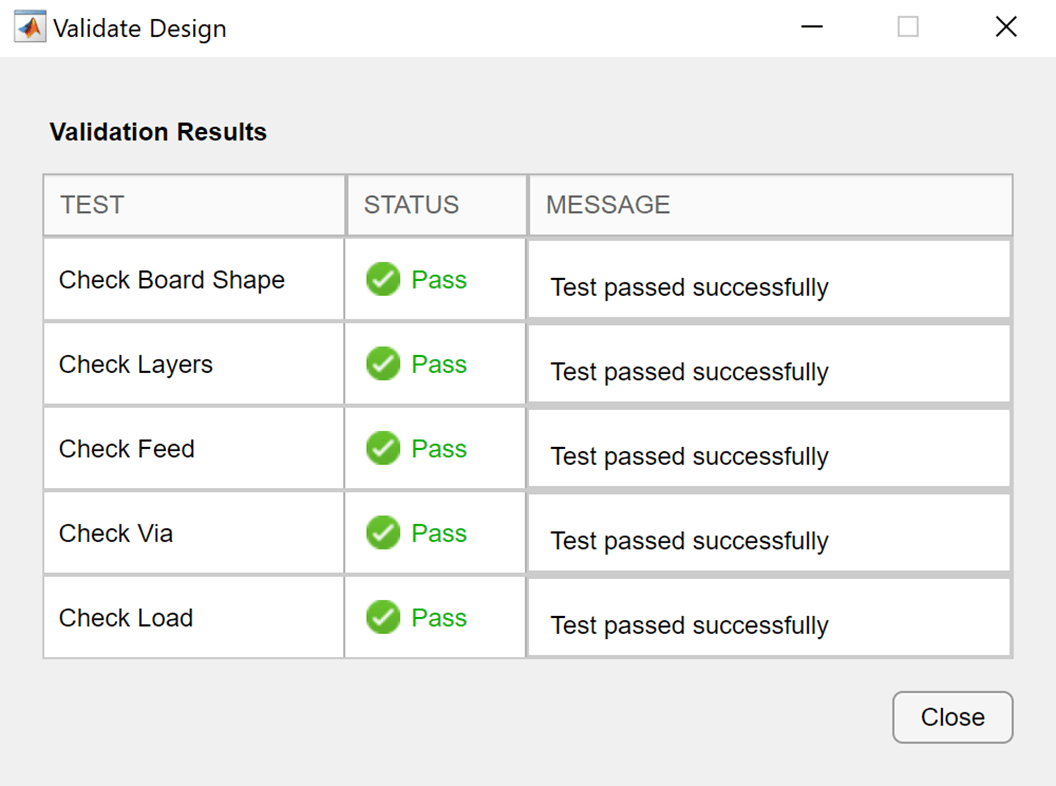
Task: Click the TEST column header
Action: tap(193, 205)
